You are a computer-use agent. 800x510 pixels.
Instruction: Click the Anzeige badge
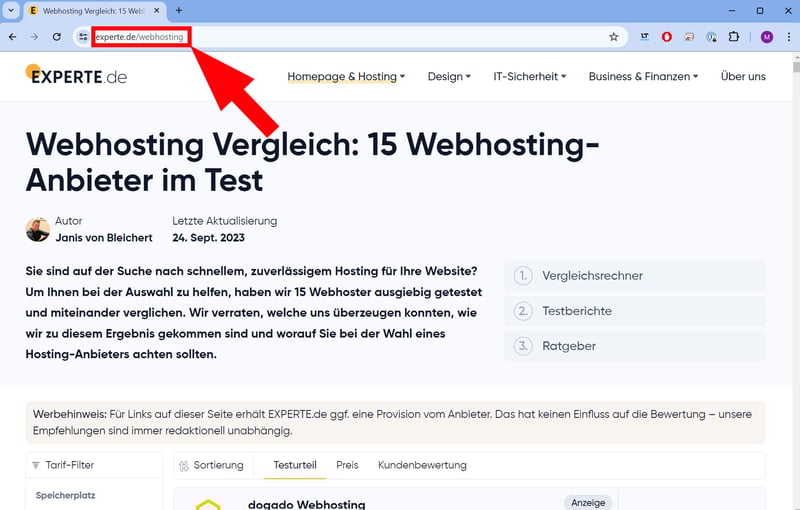(588, 502)
